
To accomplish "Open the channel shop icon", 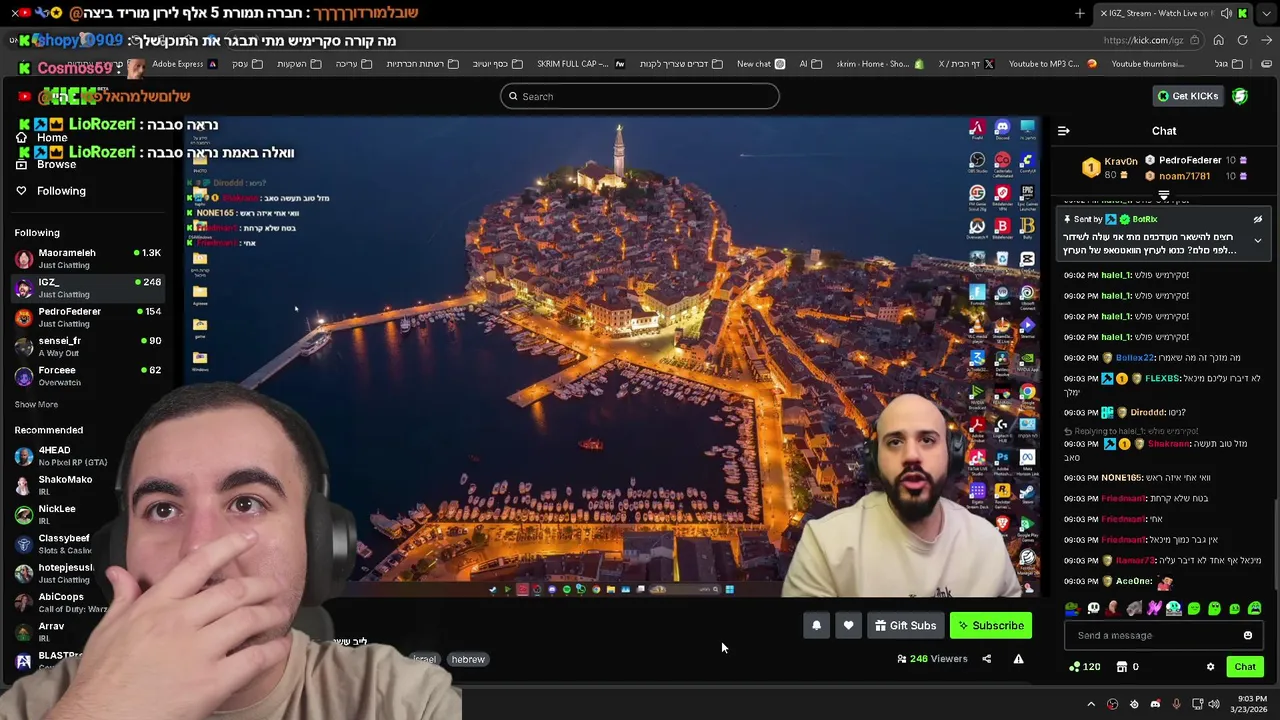I will pyautogui.click(x=1122, y=667).
